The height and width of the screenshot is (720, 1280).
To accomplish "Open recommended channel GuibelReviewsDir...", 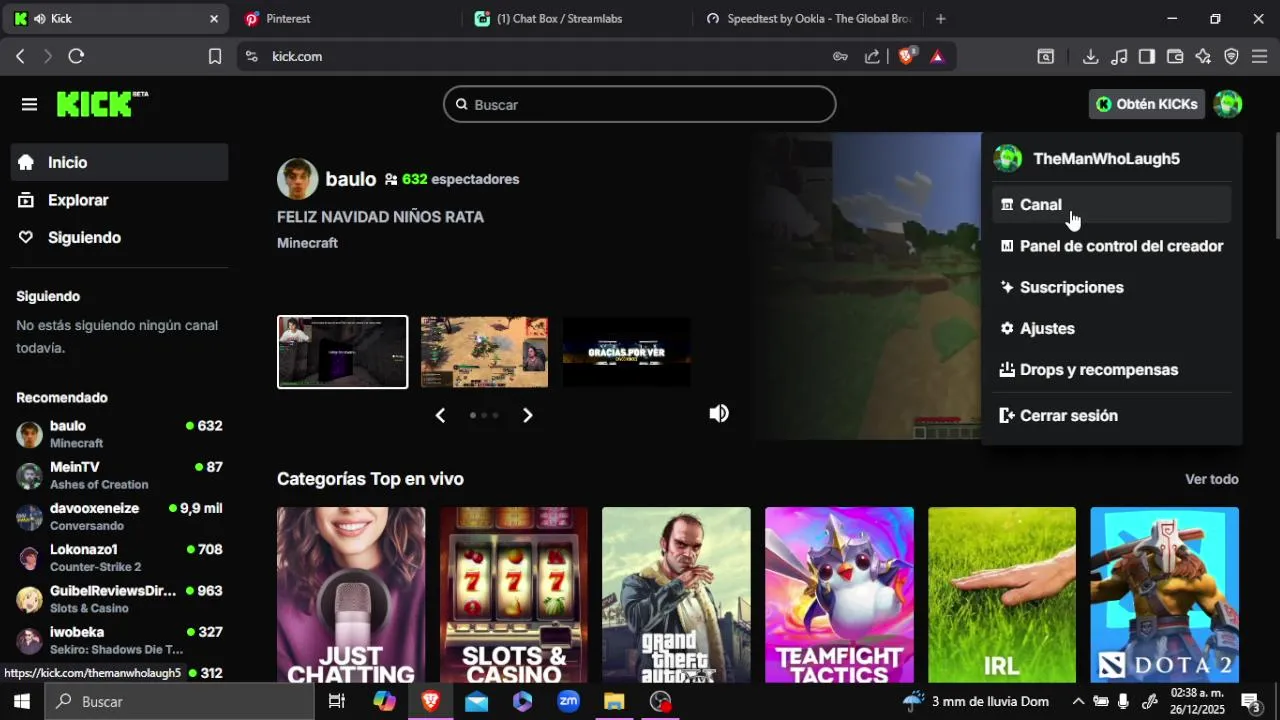I will (x=120, y=599).
